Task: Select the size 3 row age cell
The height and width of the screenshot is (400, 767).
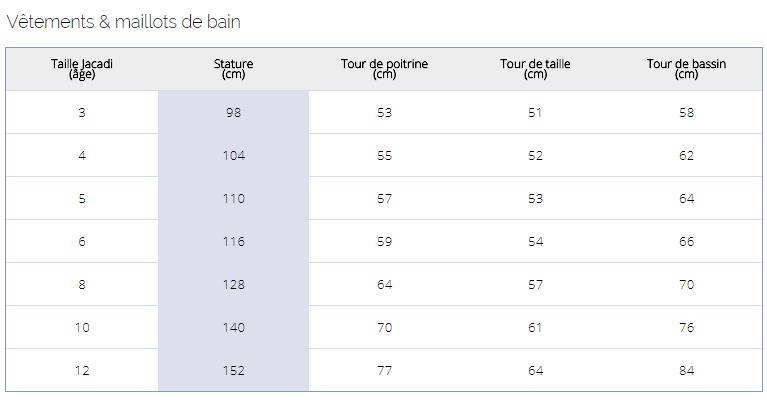Action: tap(82, 112)
